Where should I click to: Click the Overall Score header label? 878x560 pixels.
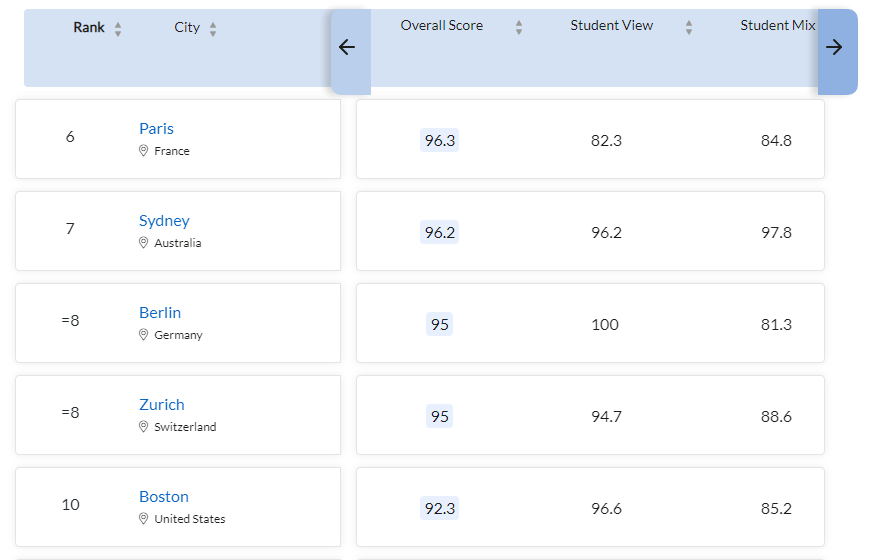(x=441, y=25)
